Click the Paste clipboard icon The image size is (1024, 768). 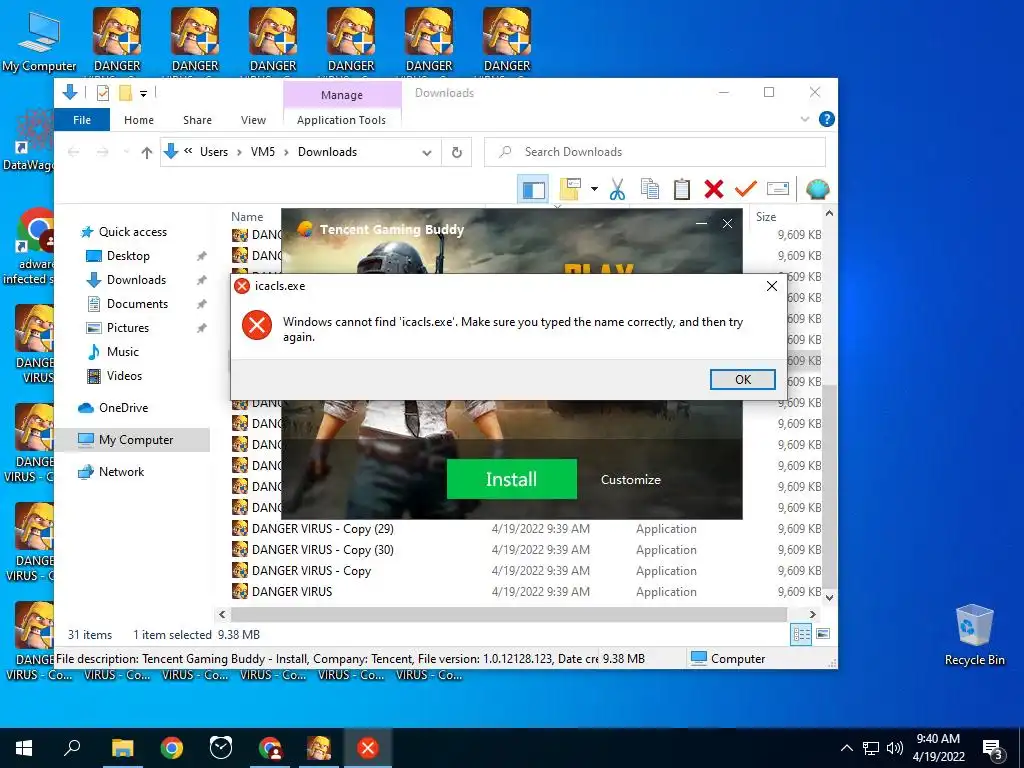[681, 189]
